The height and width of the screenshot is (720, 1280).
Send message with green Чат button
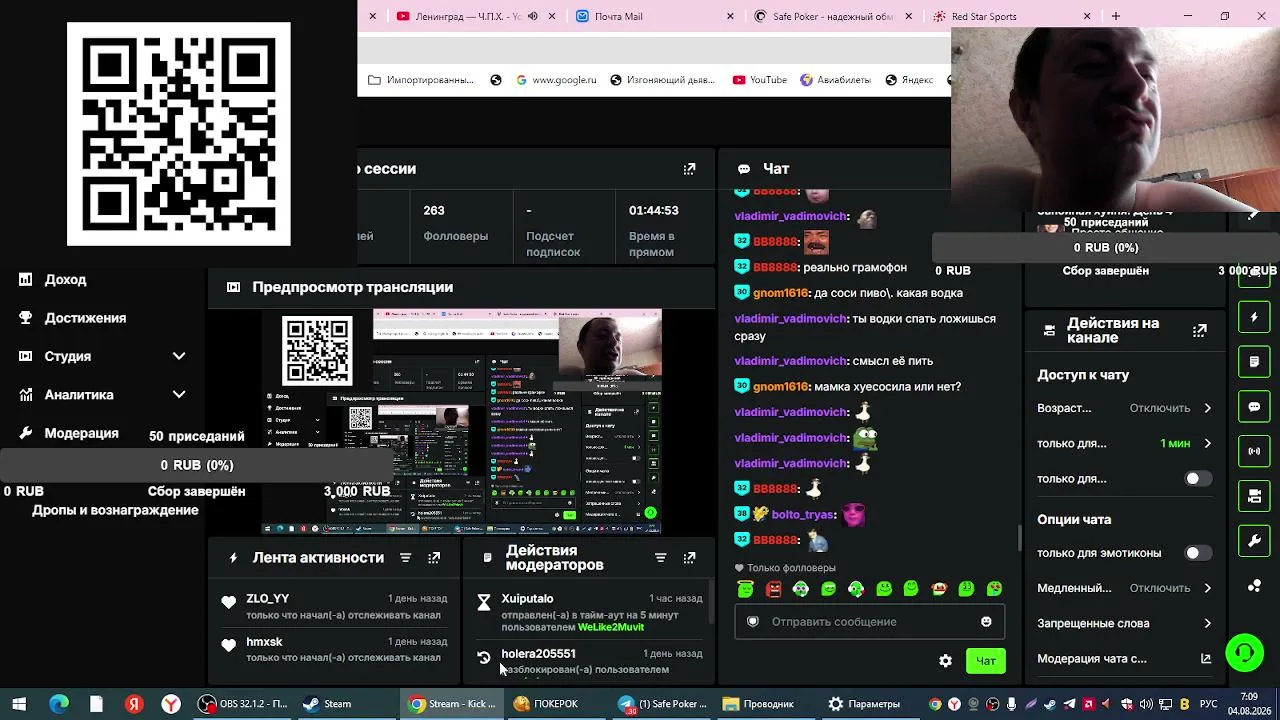click(x=985, y=661)
